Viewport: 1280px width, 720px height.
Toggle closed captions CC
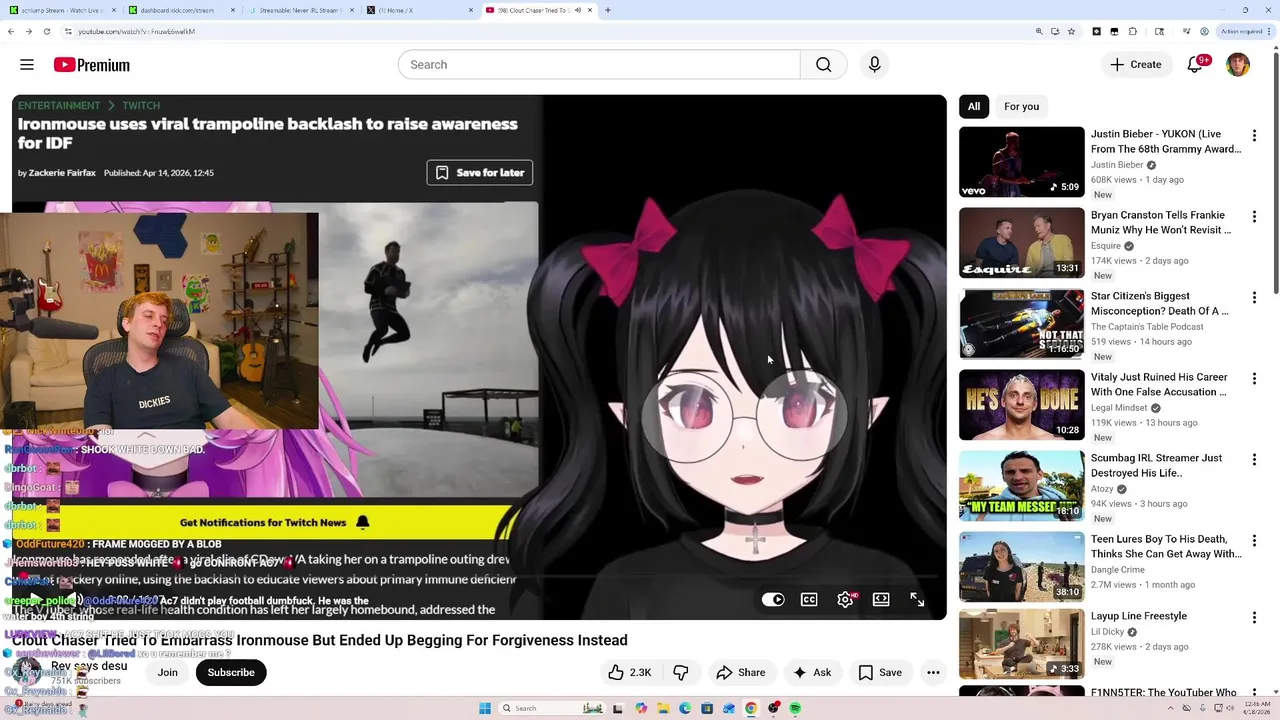tap(809, 599)
